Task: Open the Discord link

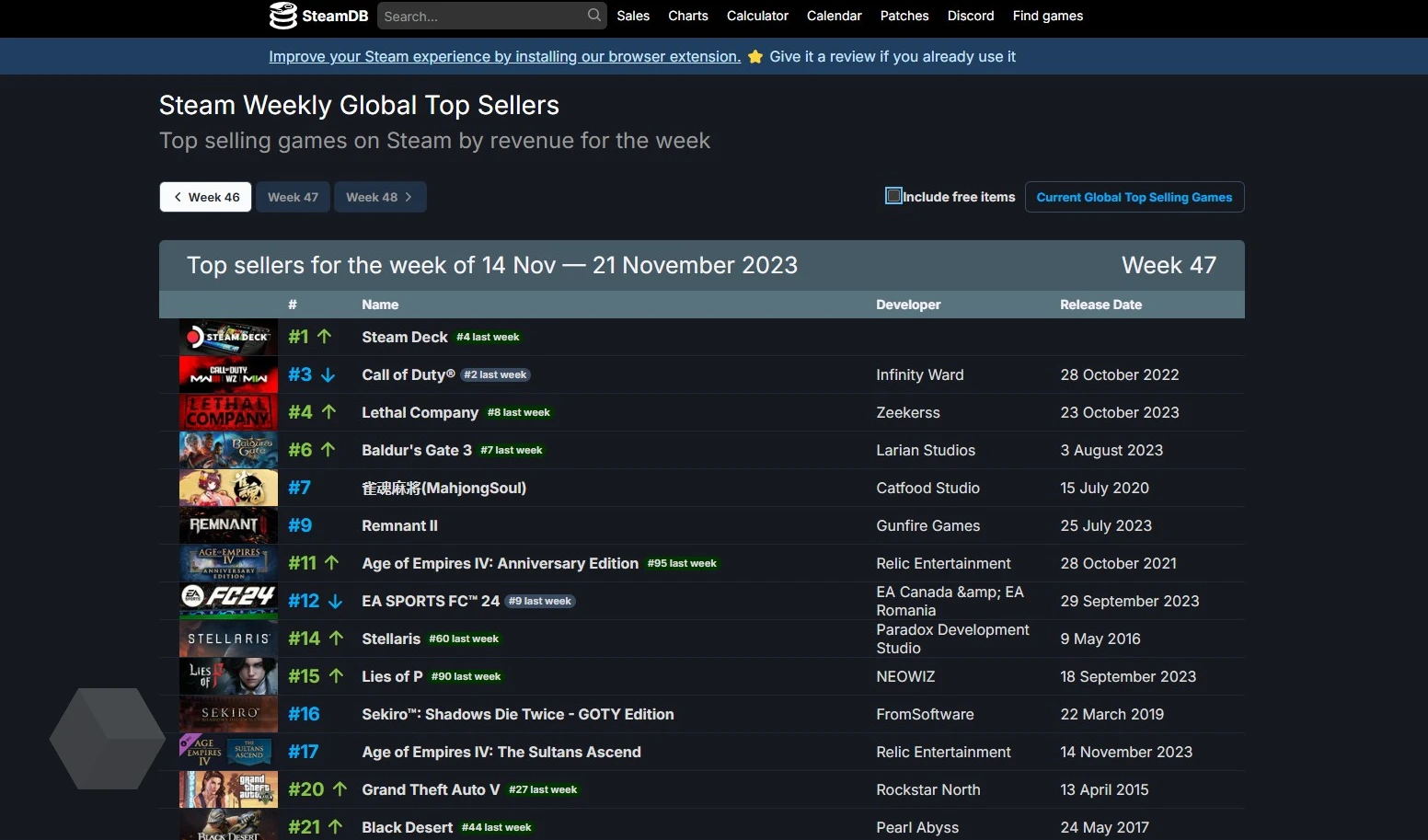Action: click(971, 16)
